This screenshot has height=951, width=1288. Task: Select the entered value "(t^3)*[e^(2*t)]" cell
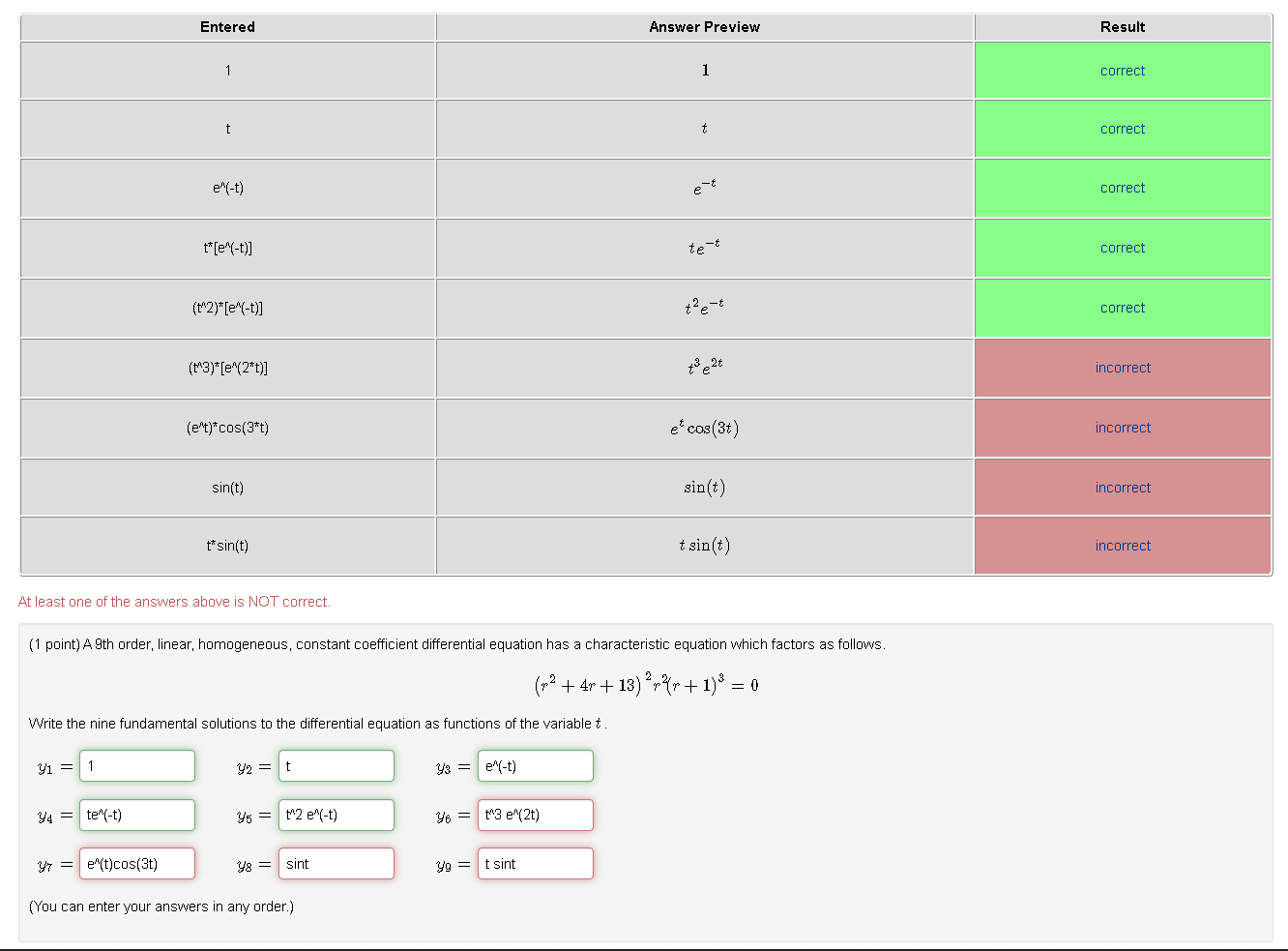pos(227,368)
